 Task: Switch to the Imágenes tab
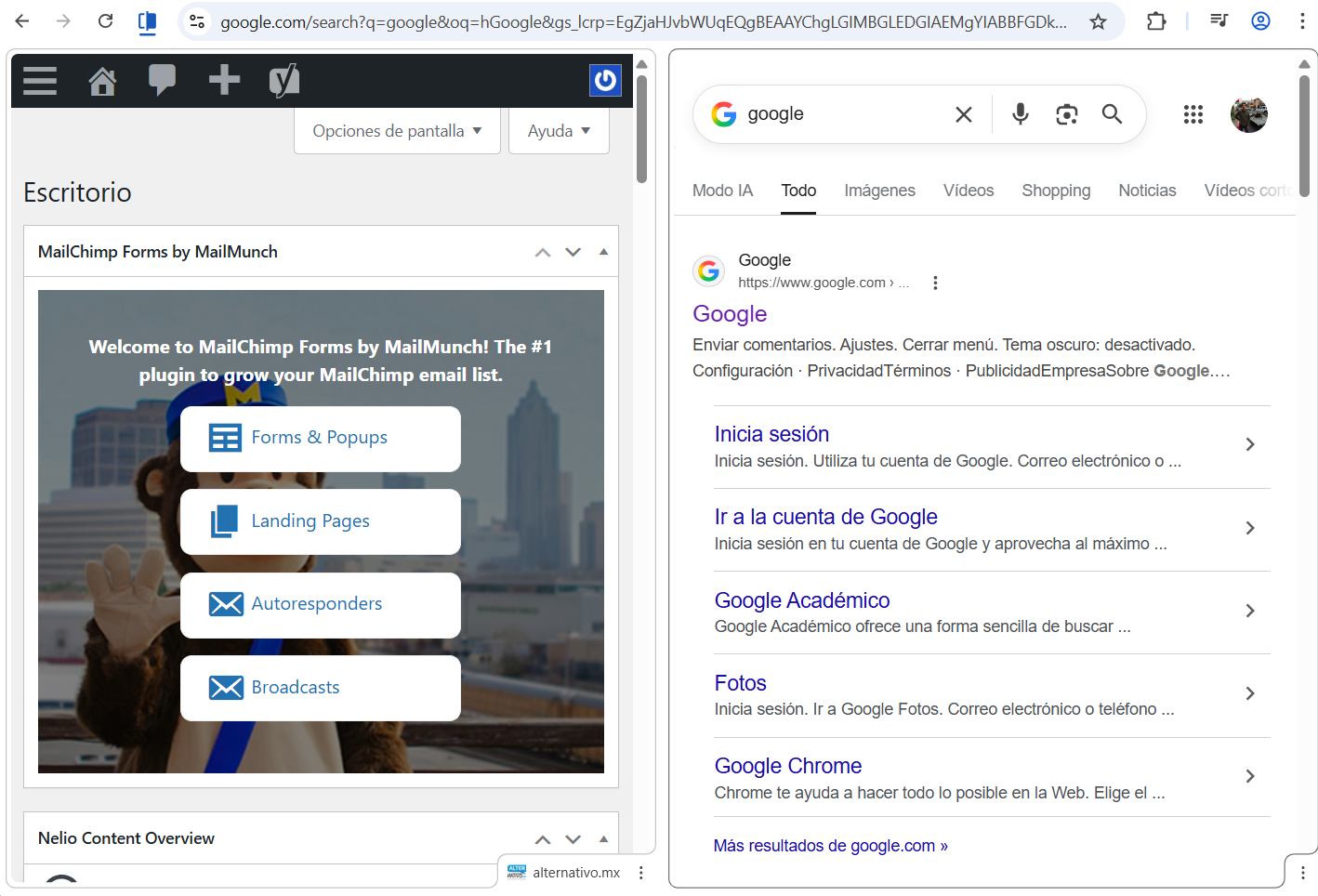click(879, 191)
